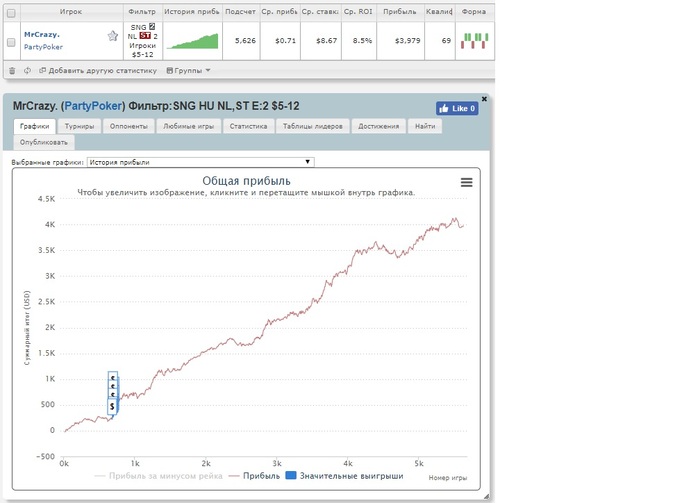The height and width of the screenshot is (503, 700).
Task: Sort by the Игрок column header
Action: (71, 12)
